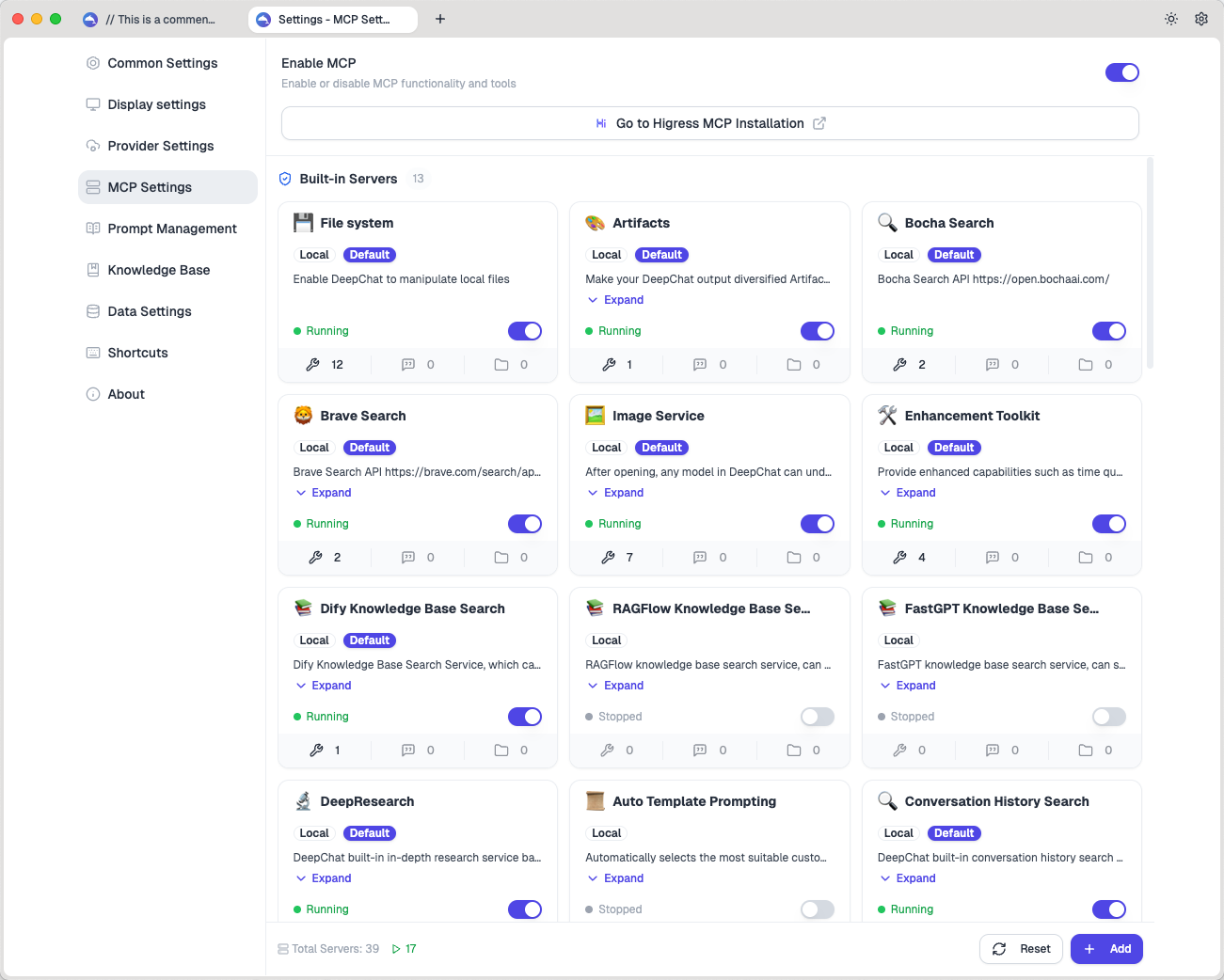Expand the Auto Template Prompting description
This screenshot has width=1224, height=980.
(x=615, y=878)
